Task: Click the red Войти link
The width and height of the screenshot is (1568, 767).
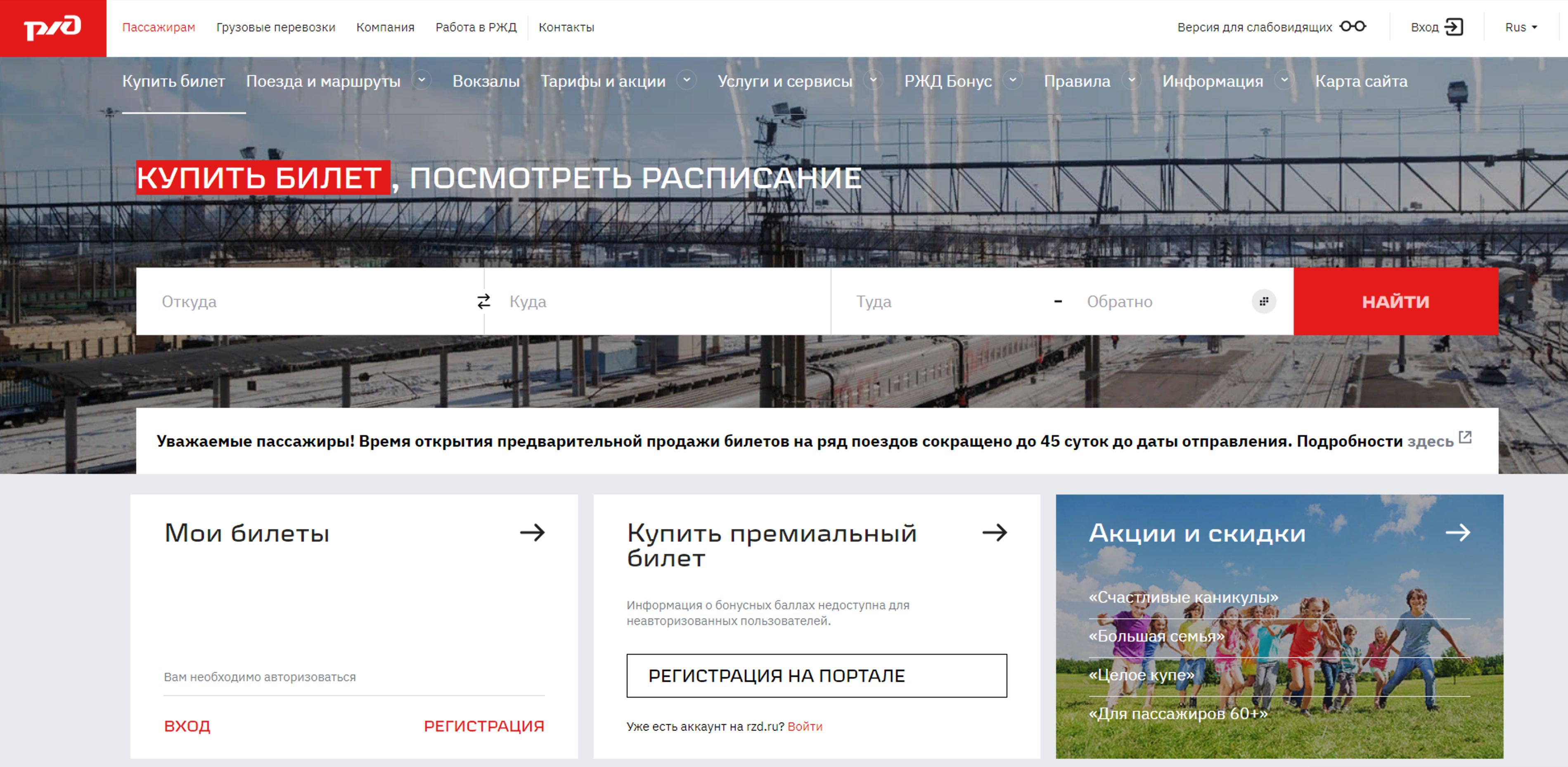Action: coord(805,726)
